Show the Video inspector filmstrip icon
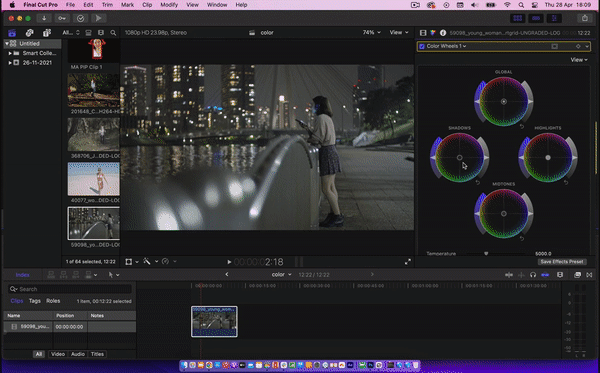 [423, 33]
